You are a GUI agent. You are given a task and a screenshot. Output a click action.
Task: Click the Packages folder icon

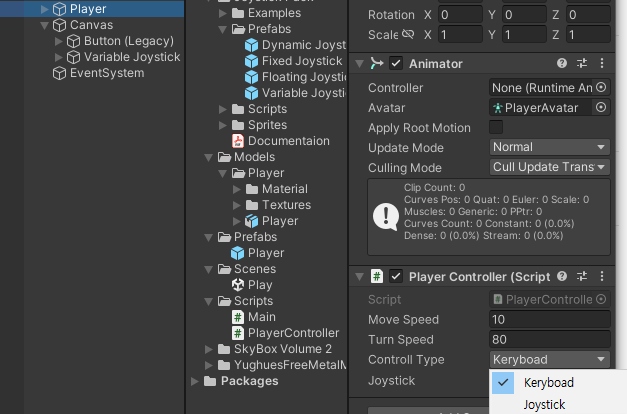click(x=210, y=381)
